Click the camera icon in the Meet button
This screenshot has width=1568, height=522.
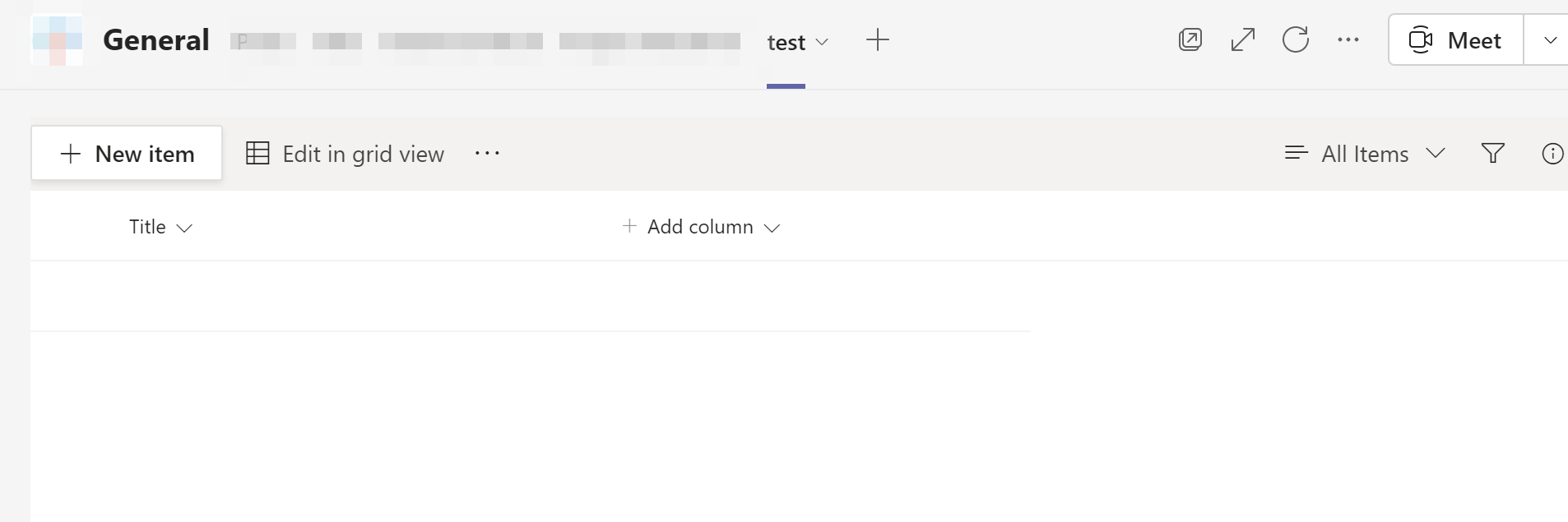click(x=1422, y=39)
